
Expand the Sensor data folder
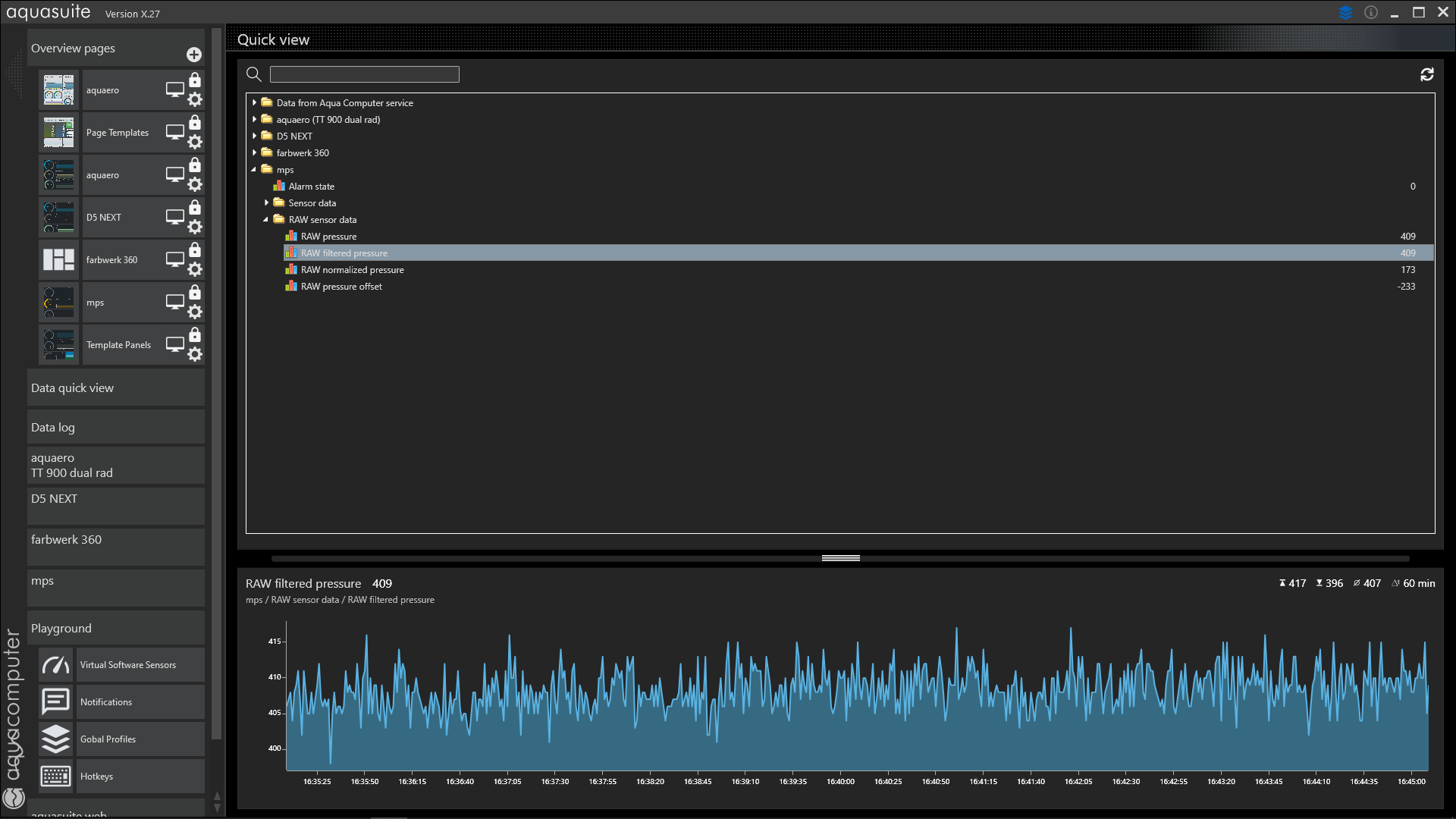click(266, 203)
